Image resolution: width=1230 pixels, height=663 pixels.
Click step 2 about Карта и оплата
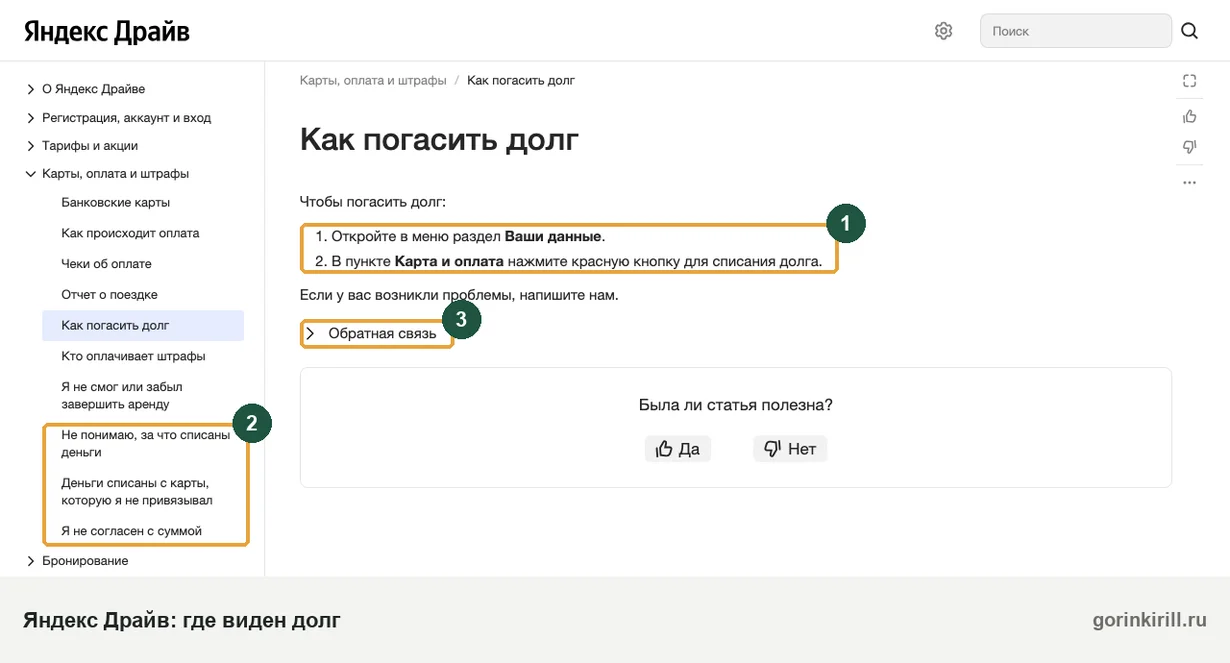(x=568, y=262)
